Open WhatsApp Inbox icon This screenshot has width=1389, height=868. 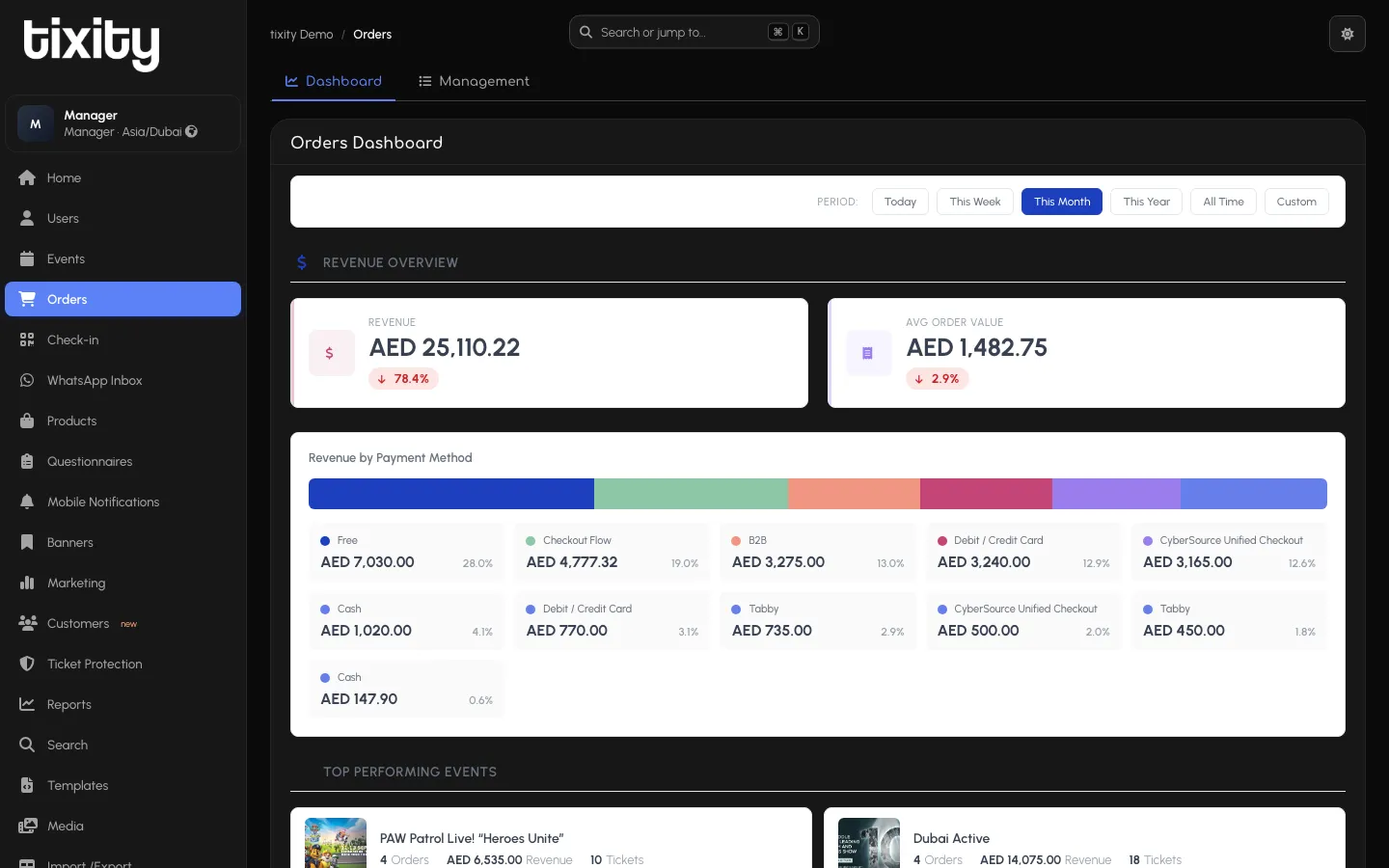(27, 380)
